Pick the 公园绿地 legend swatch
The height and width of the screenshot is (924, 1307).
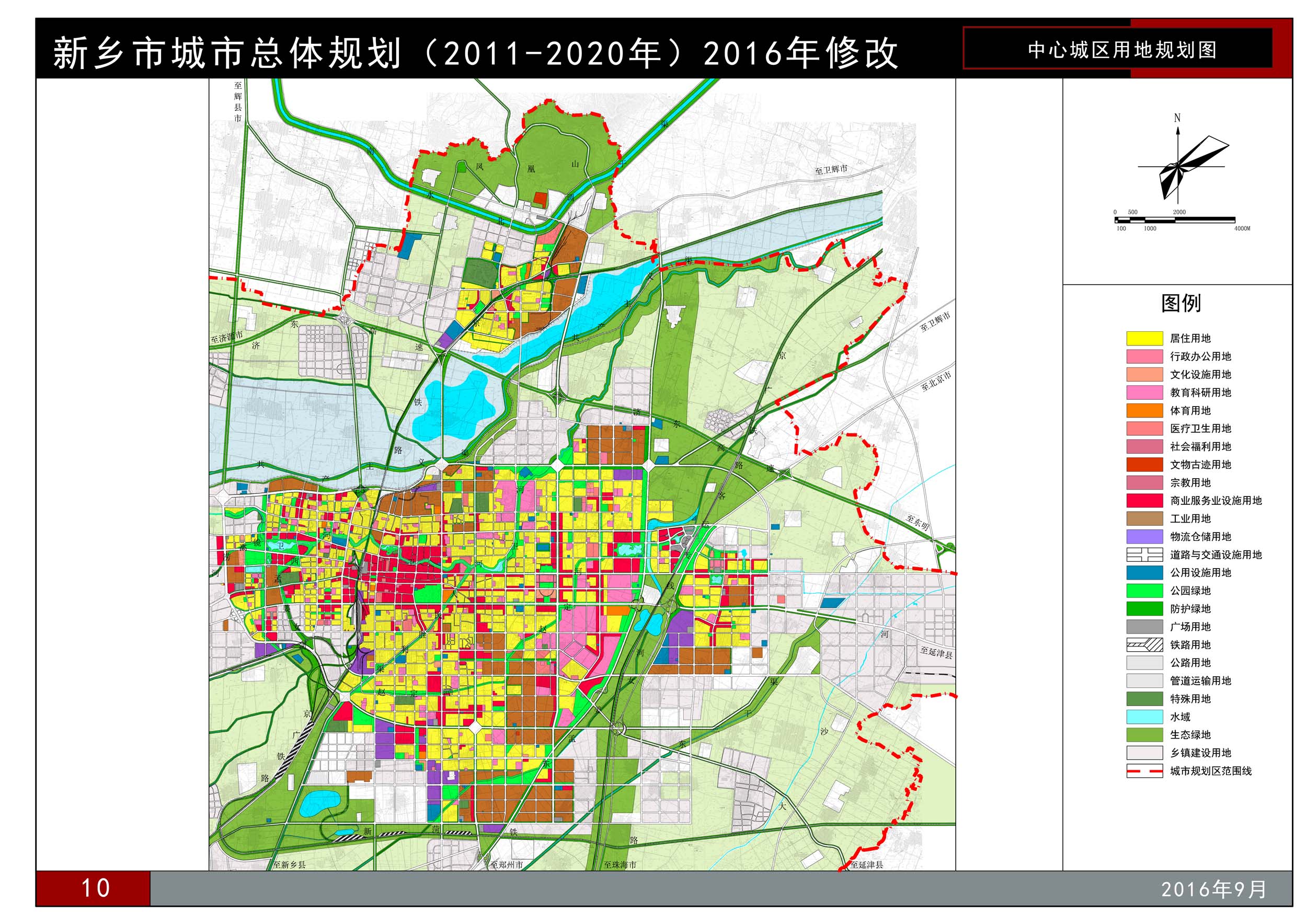point(1144,591)
